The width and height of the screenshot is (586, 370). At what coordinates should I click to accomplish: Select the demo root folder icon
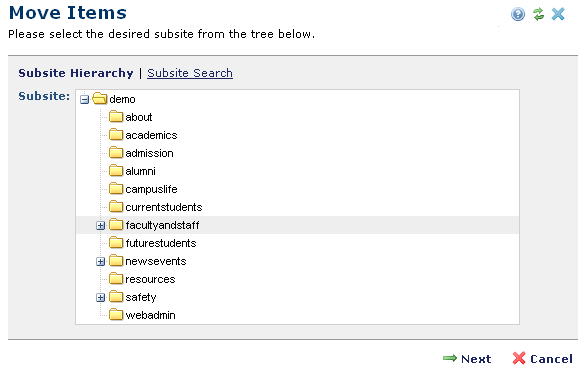[x=99, y=99]
